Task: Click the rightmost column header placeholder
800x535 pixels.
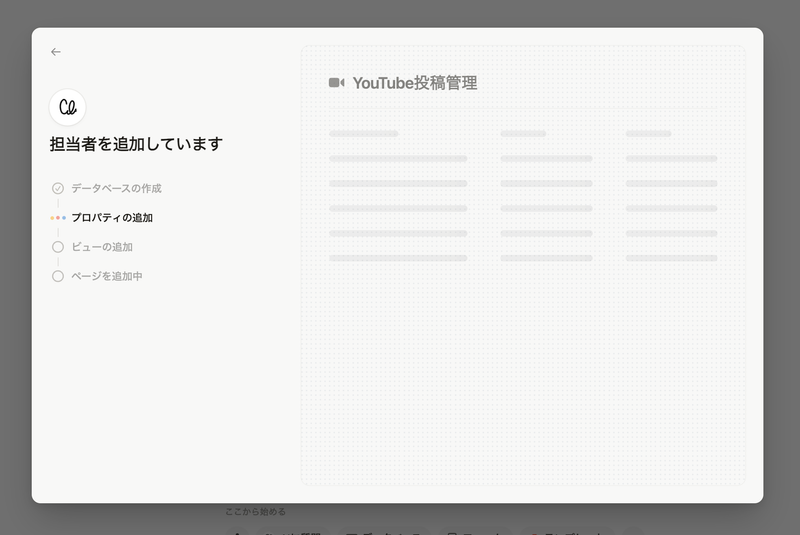Action: click(648, 133)
